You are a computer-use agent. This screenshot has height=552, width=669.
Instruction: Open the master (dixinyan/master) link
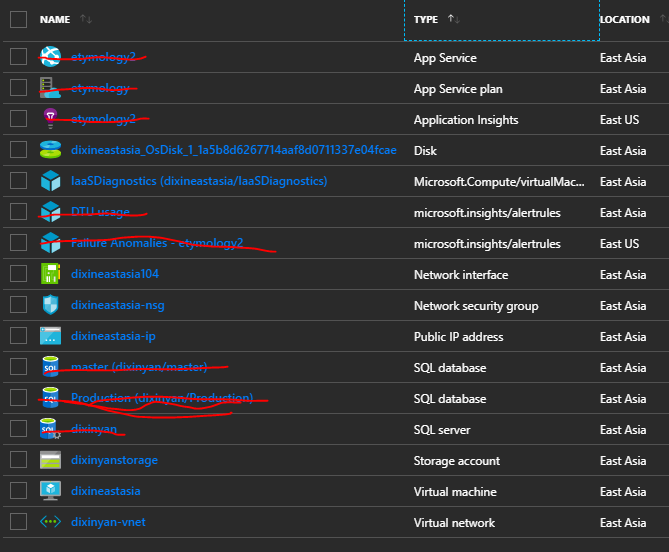click(139, 367)
